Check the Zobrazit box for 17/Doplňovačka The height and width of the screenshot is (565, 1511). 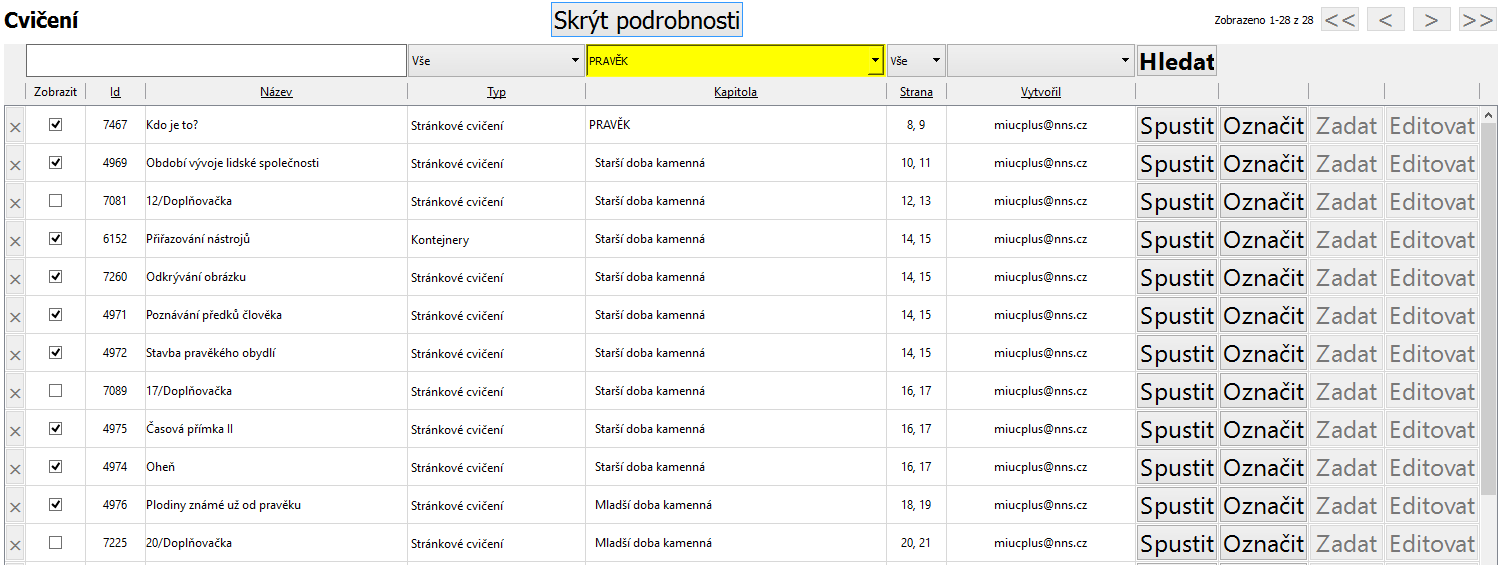(56, 391)
